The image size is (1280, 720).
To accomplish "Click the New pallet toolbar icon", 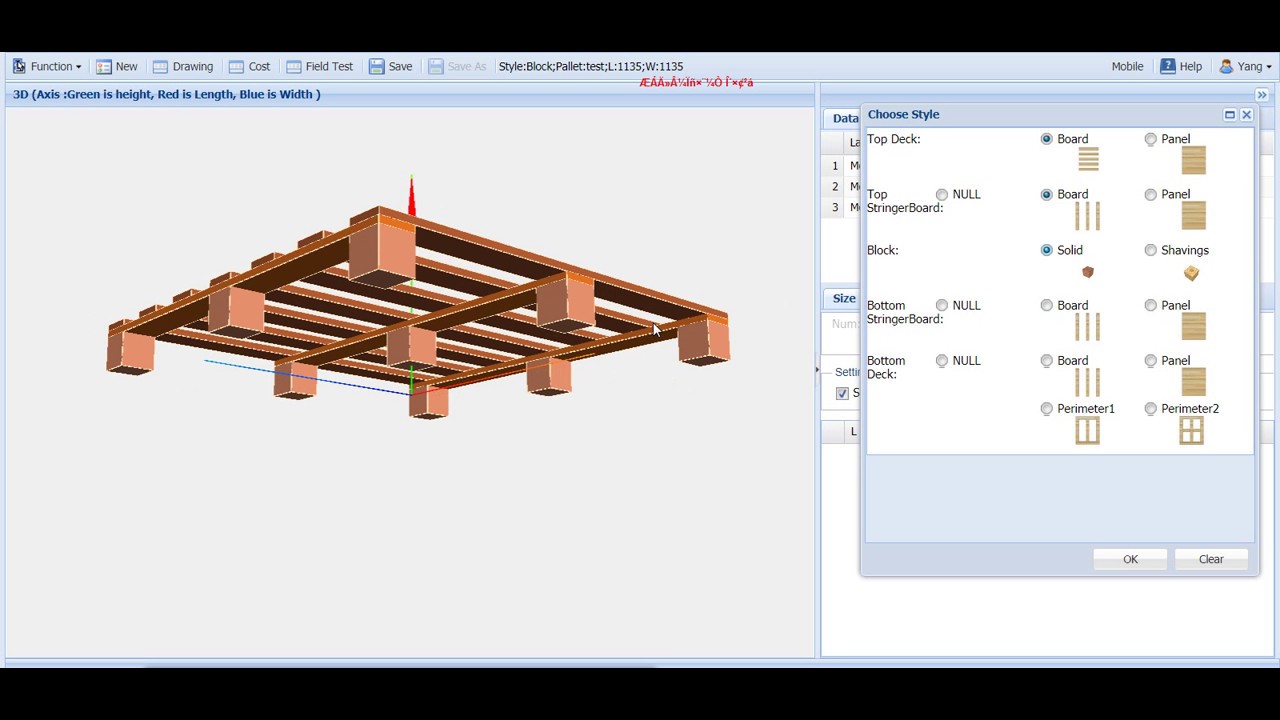I will pos(104,67).
